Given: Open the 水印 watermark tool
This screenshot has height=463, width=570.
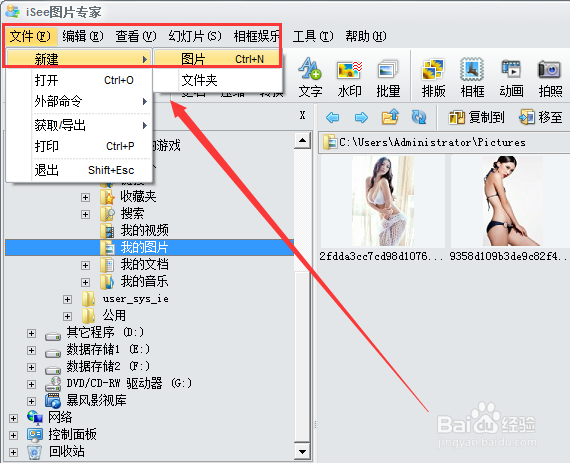Looking at the screenshot, I should tap(349, 77).
